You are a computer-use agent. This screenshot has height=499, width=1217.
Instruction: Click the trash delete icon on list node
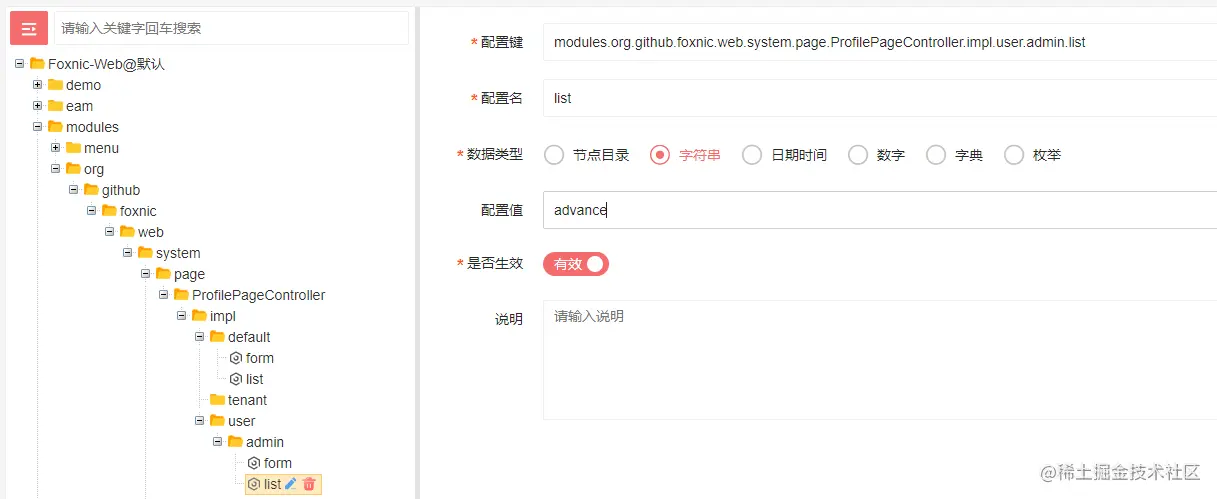pos(309,484)
